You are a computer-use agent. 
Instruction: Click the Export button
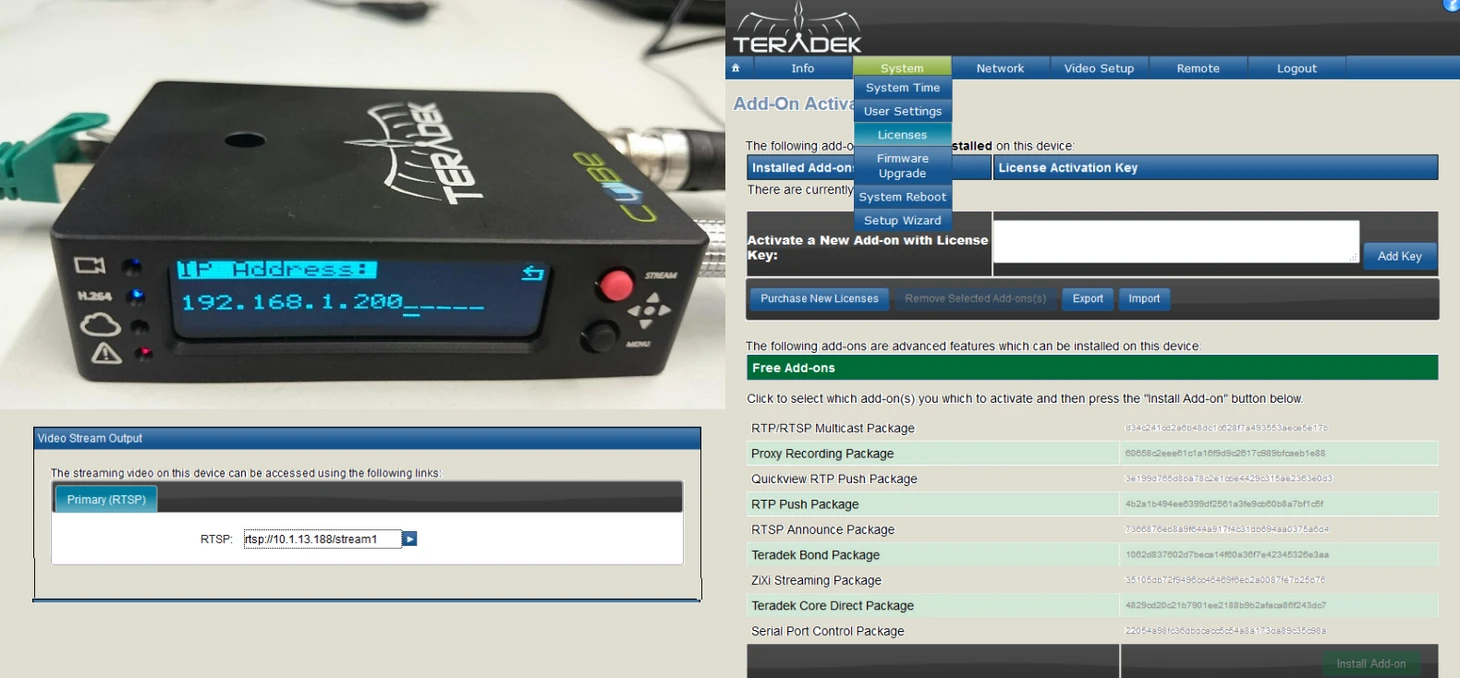click(1087, 298)
